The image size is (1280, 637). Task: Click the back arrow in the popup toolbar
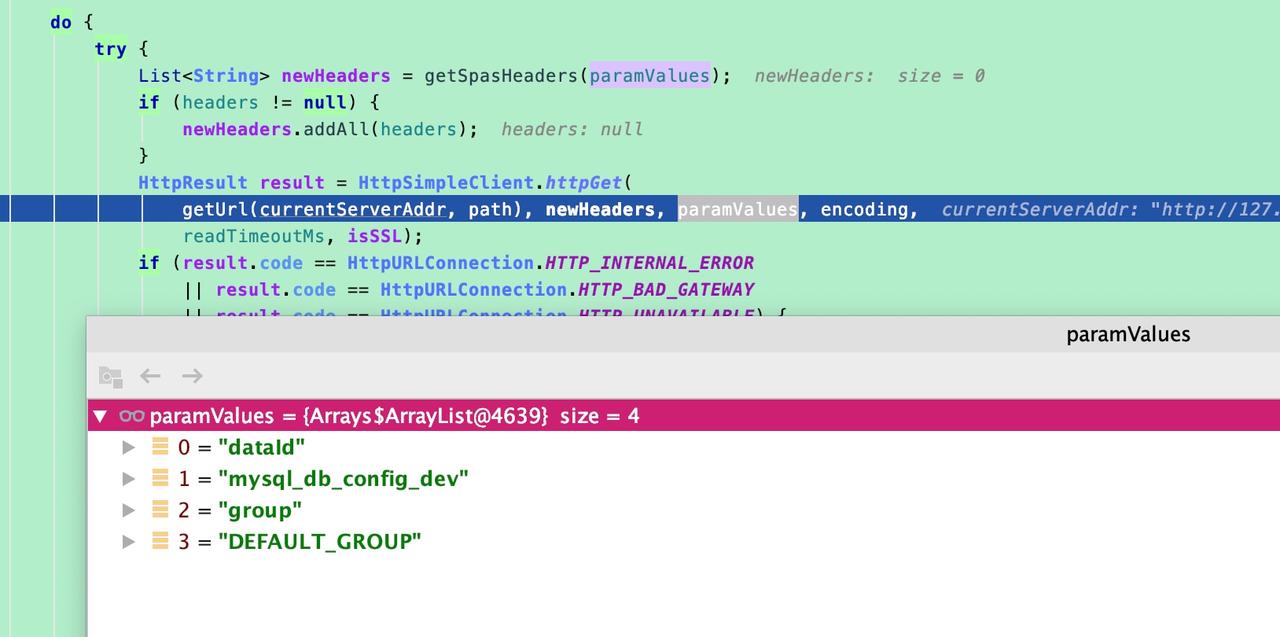point(150,376)
